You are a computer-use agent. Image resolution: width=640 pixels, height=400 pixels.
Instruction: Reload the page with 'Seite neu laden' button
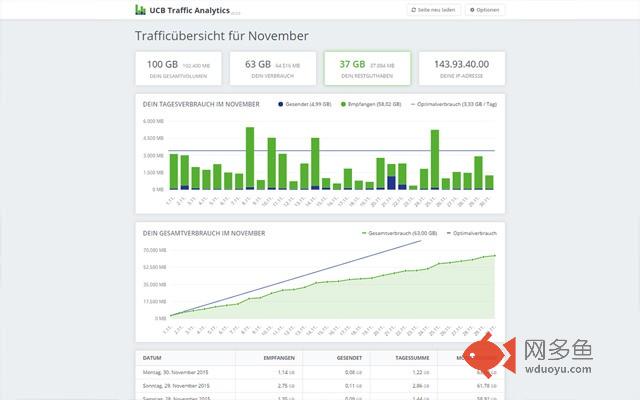434,10
